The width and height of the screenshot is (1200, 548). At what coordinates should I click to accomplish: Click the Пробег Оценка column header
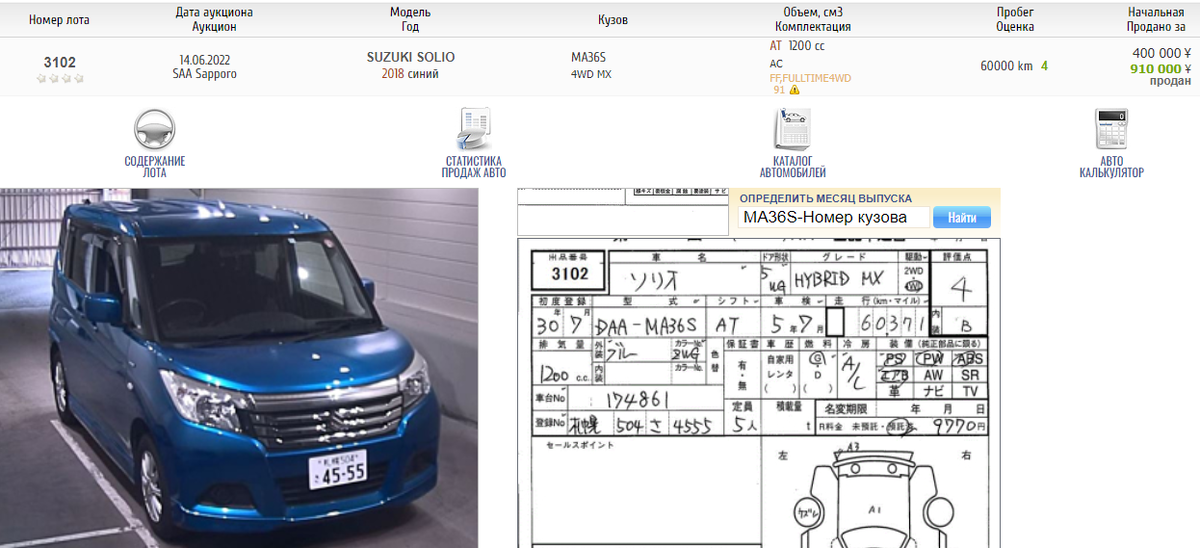click(1015, 19)
